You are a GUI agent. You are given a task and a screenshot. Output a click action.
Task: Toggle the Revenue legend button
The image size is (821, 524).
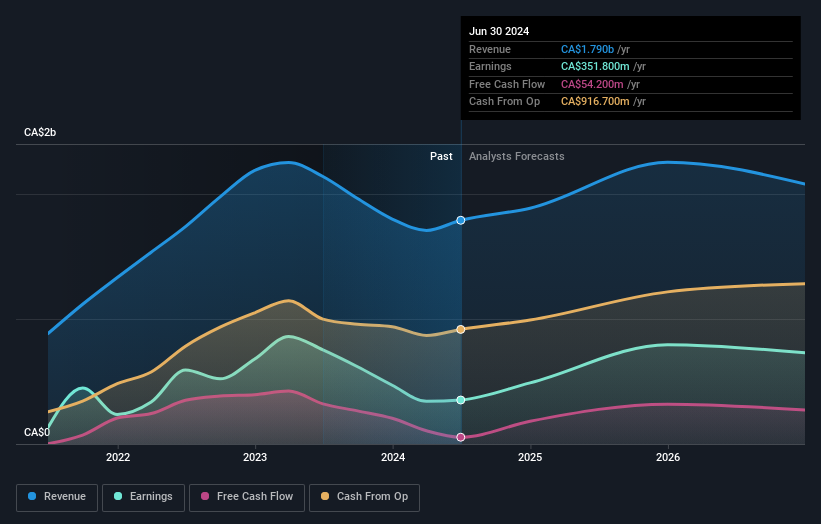coord(57,497)
